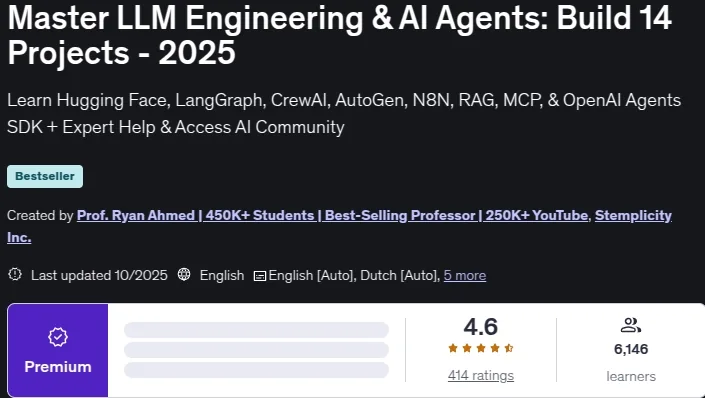Viewport: 705px width, 398px height.
Task: Click the purple Premium panel
Action: click(58, 350)
